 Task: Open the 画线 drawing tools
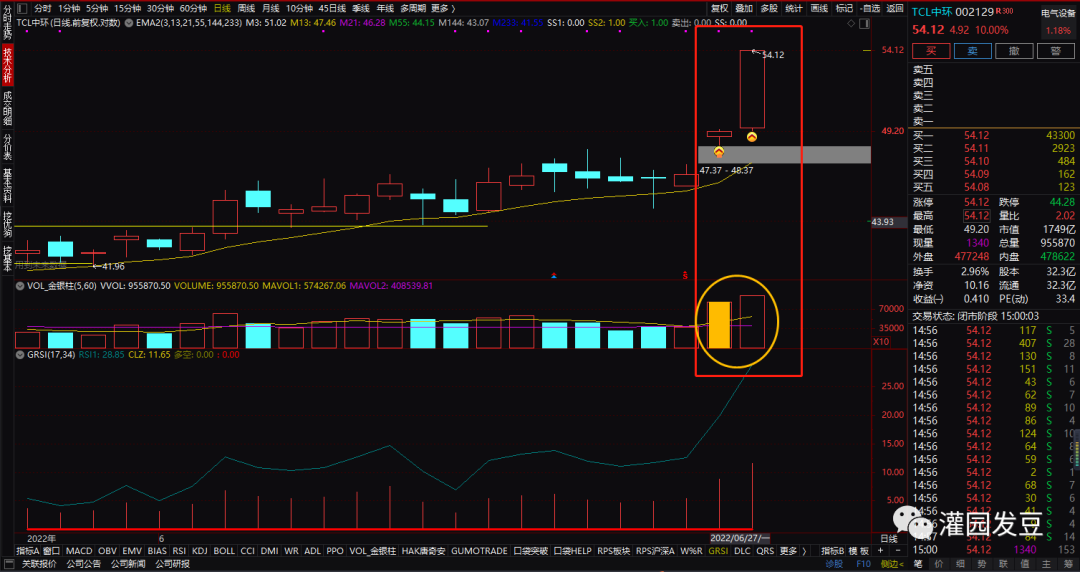click(x=819, y=8)
